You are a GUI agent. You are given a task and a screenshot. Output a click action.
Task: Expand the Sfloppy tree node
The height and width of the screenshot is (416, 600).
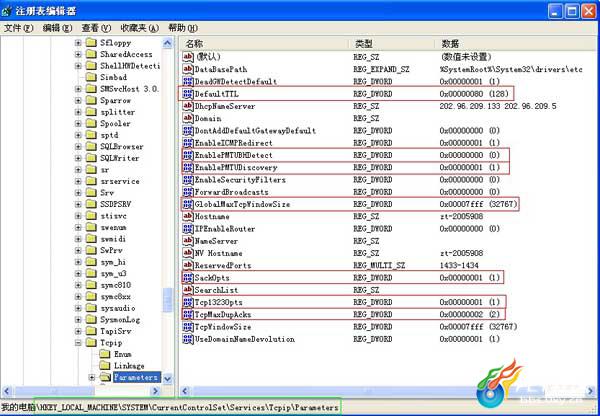click(78, 43)
